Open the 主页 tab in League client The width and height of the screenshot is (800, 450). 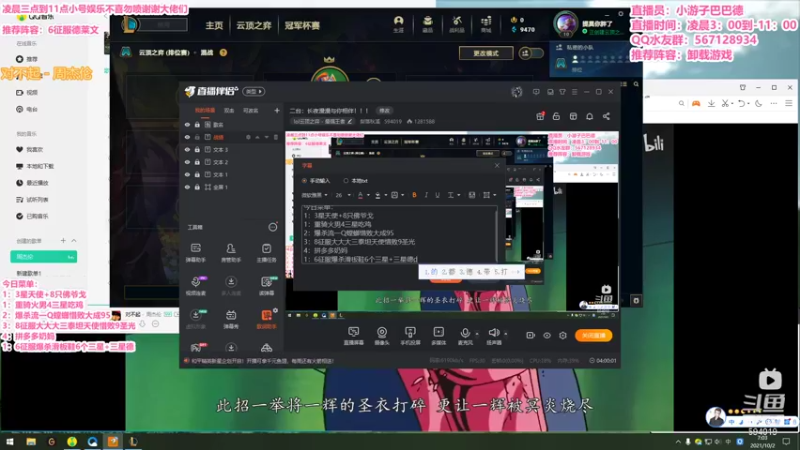click(214, 25)
